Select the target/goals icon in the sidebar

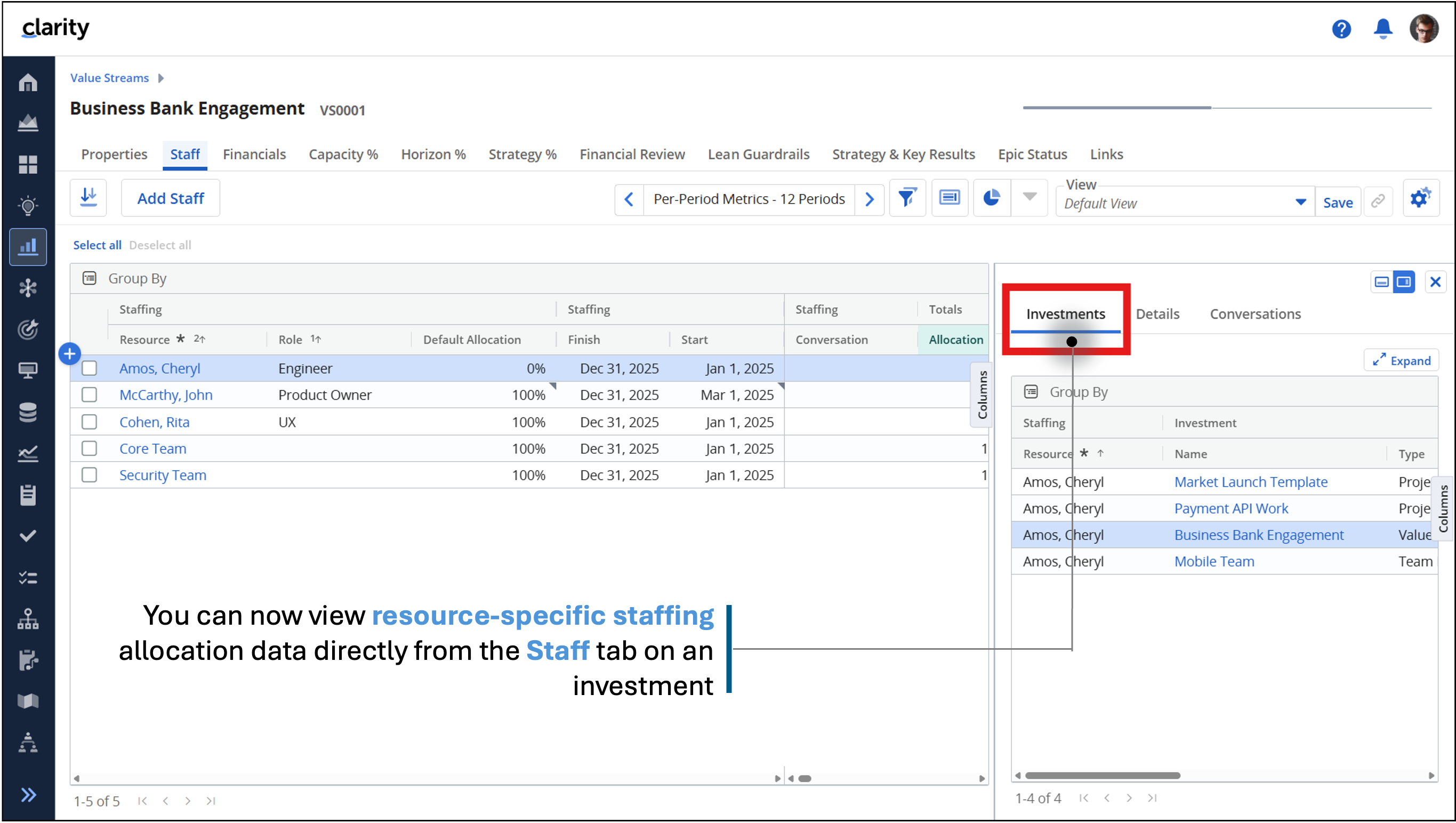(29, 330)
